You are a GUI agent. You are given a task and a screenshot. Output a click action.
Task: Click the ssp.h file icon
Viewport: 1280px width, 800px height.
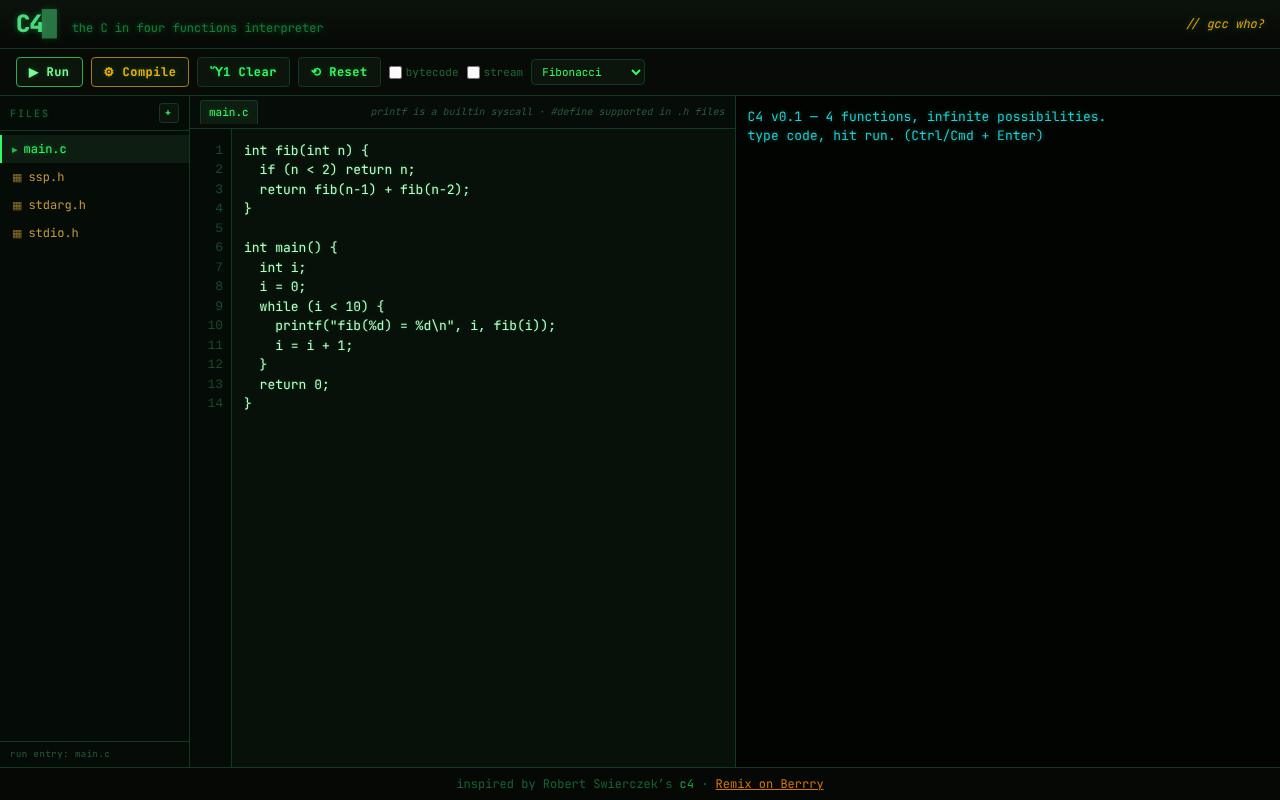click(17, 178)
